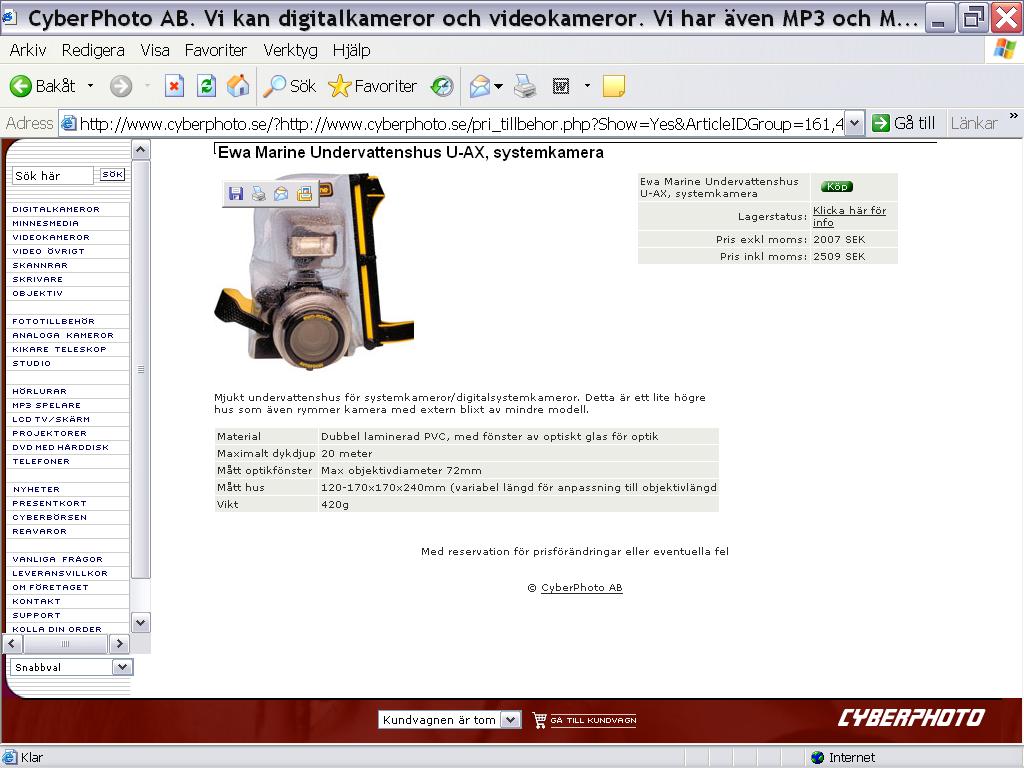Open the Visa menu
Image resolution: width=1024 pixels, height=768 pixels.
155,50
